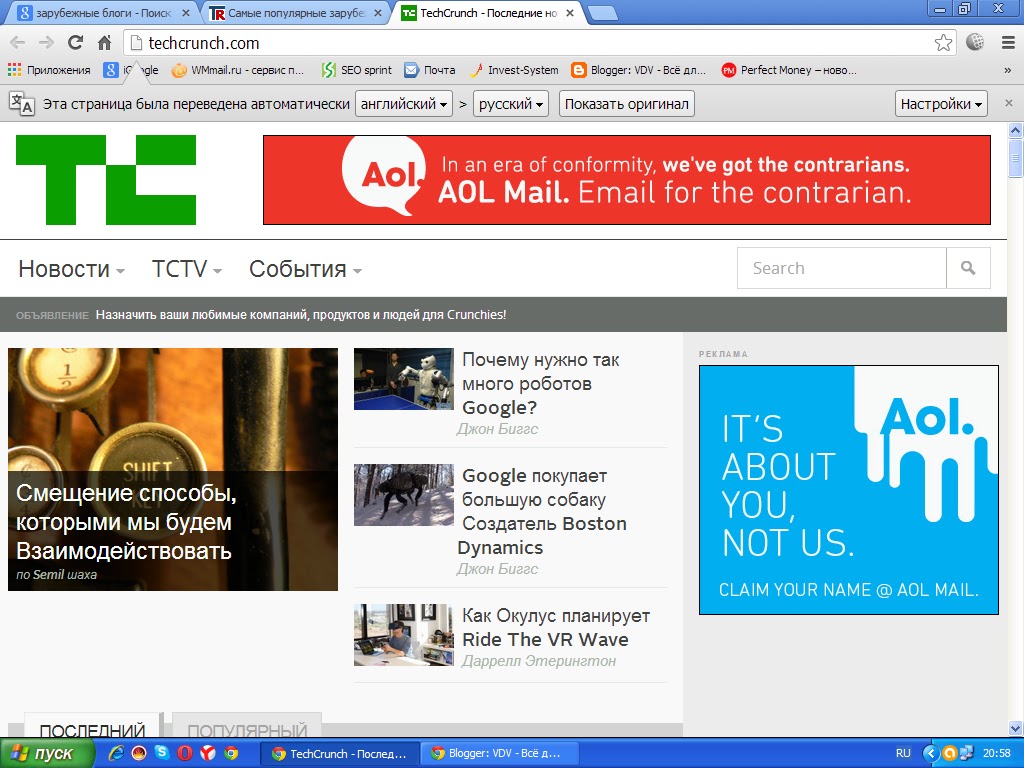The image size is (1024, 768).
Task: Open a new browser tab
Action: (x=602, y=14)
